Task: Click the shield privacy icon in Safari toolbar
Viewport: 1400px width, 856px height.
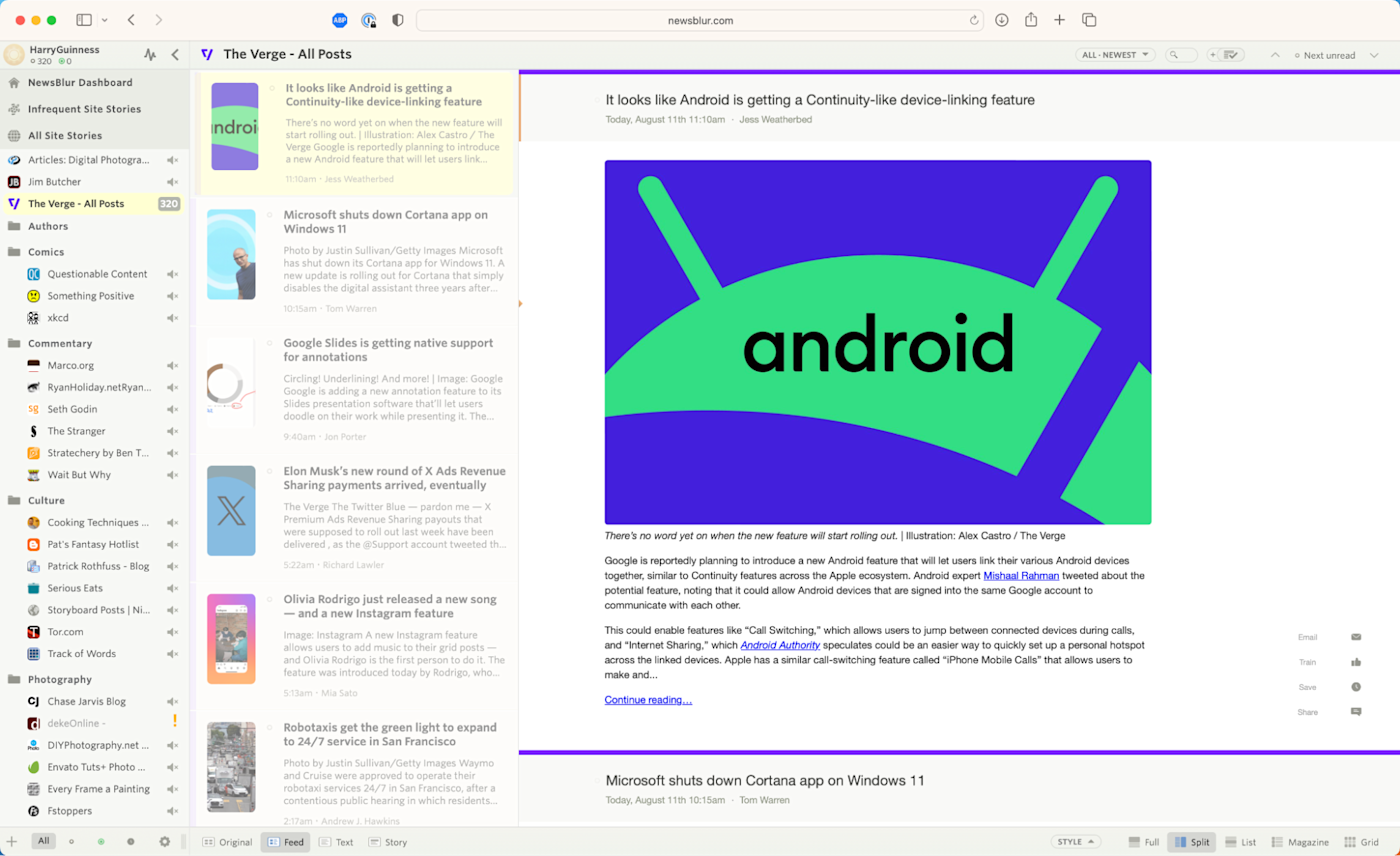Action: tap(398, 20)
